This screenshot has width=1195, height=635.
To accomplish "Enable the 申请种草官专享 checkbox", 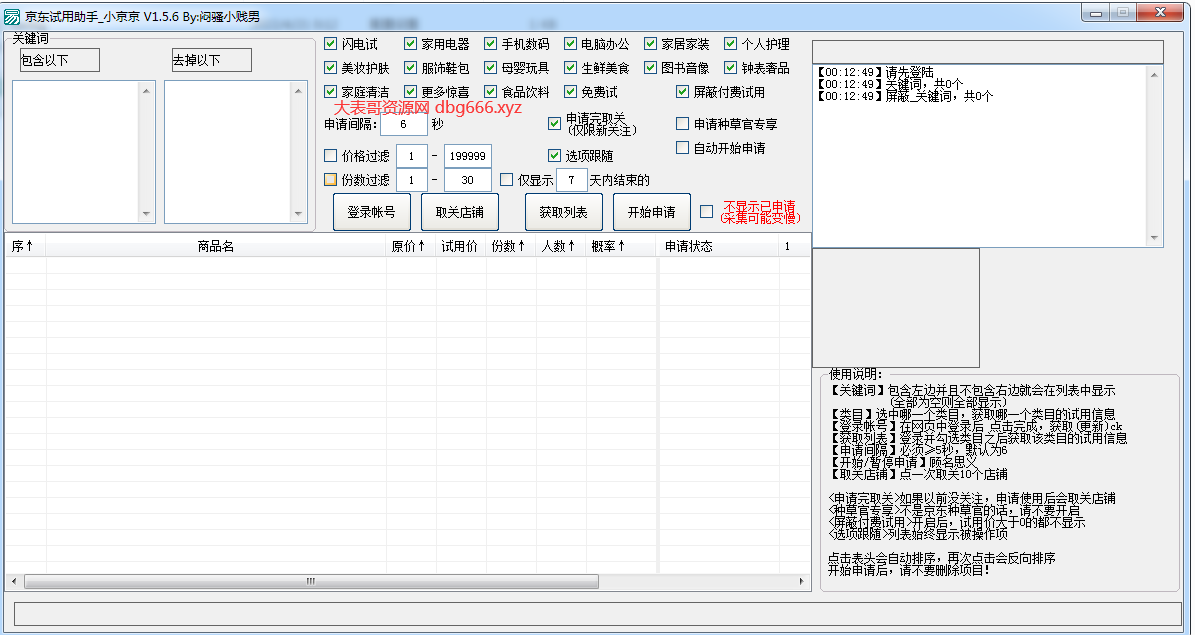I will tap(683, 124).
